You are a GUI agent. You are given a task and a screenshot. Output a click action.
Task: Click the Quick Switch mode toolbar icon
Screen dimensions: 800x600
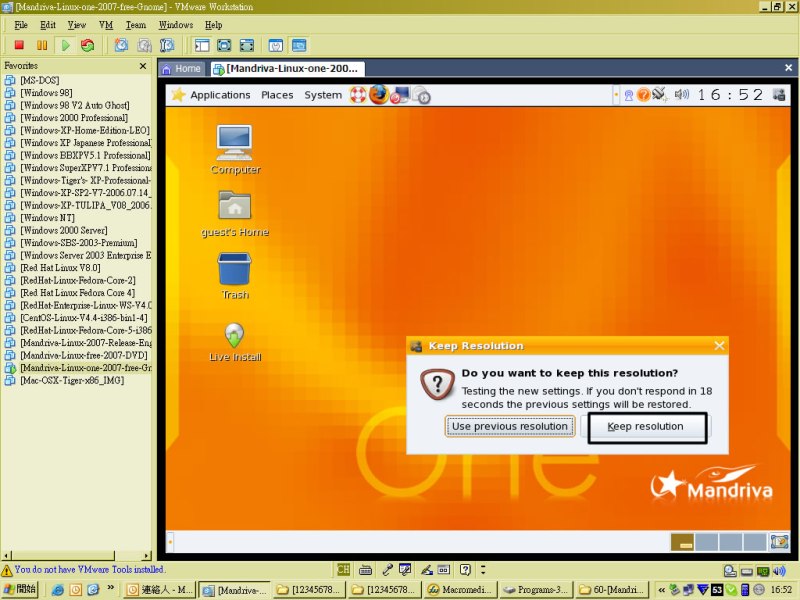246,45
